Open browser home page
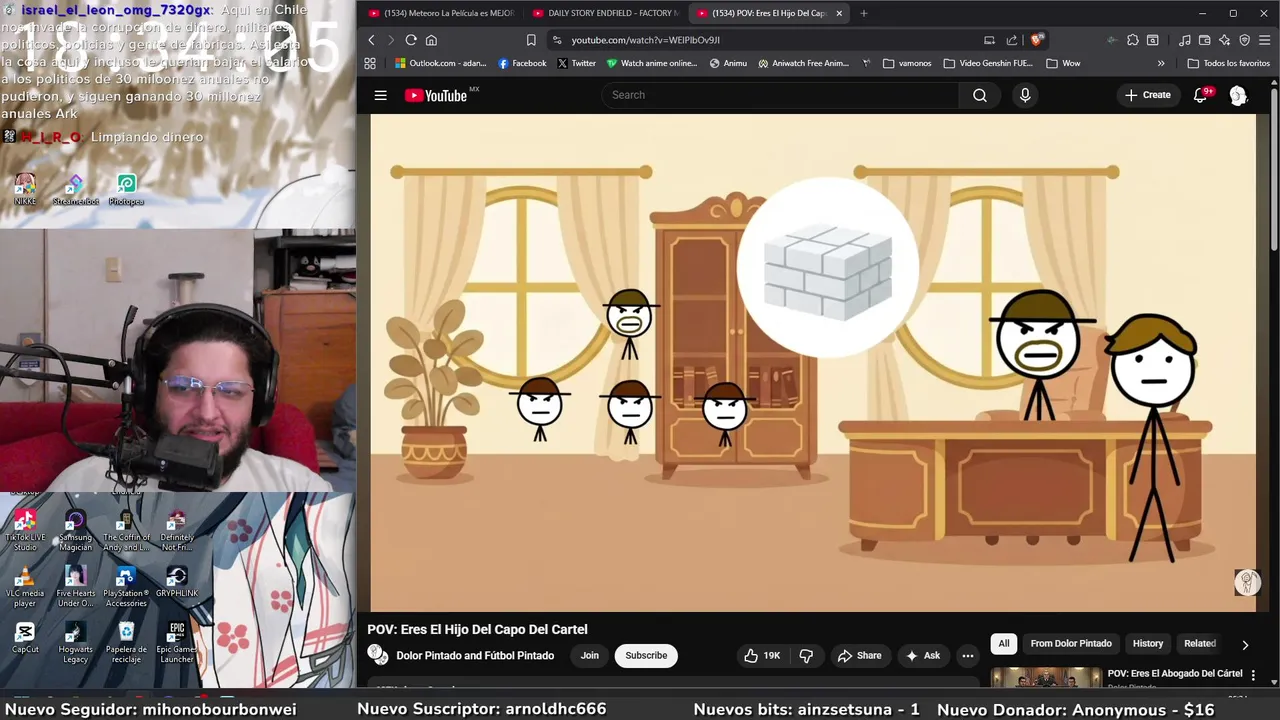This screenshot has width=1280, height=720. pos(431,40)
